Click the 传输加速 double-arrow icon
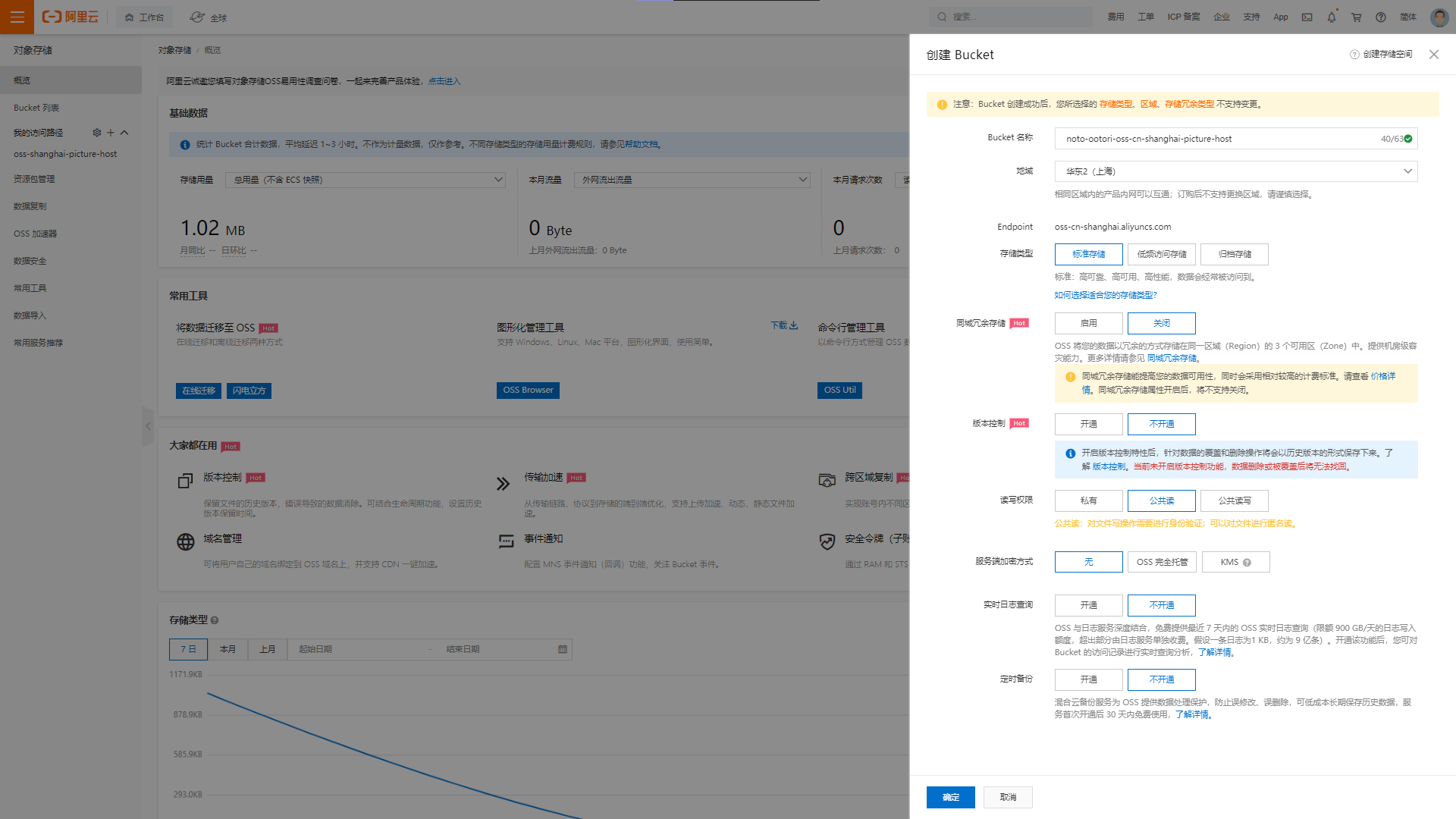Viewport: 1456px width, 819px height. (504, 484)
